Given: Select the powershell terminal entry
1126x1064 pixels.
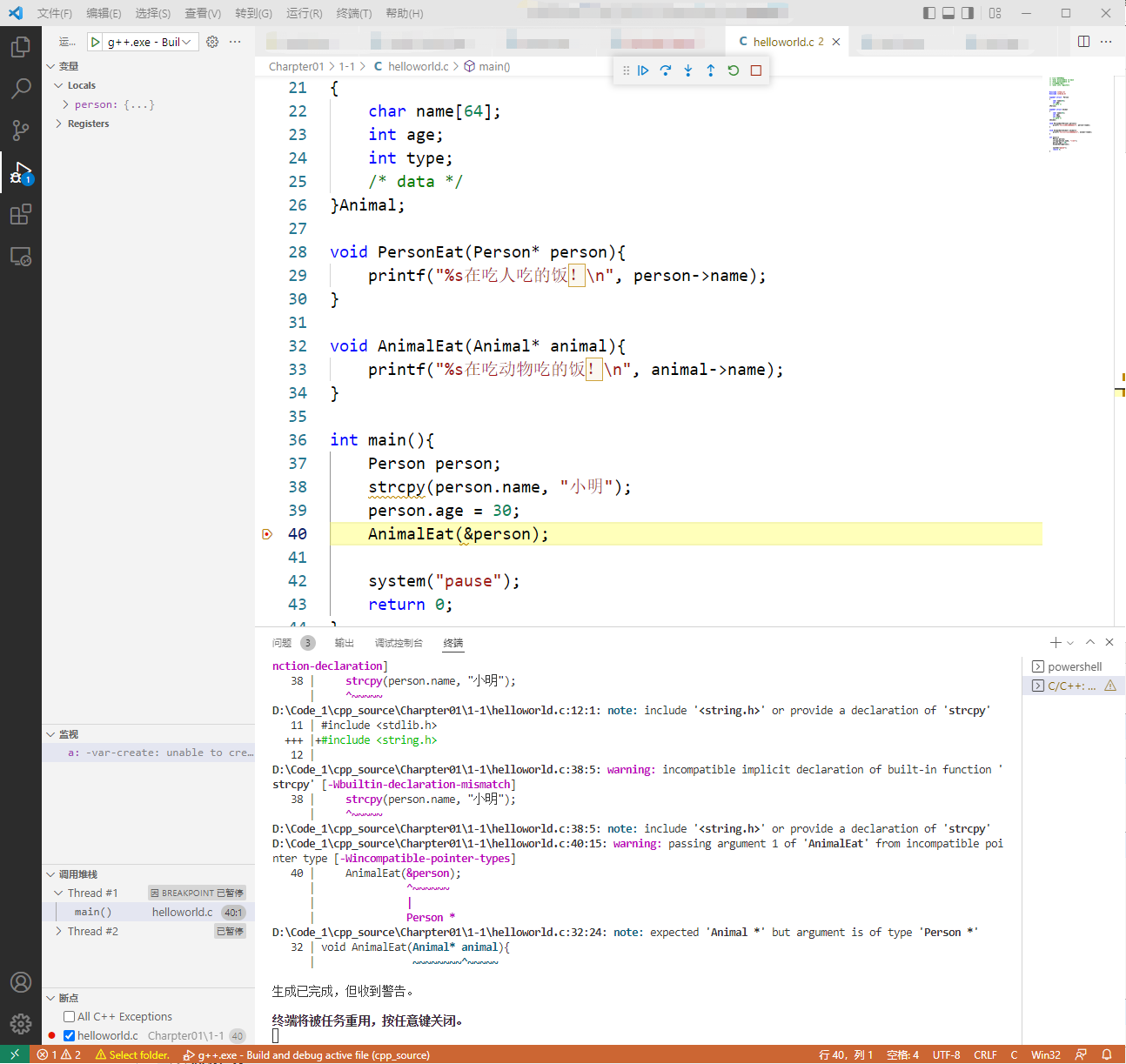Looking at the screenshot, I should coord(1074,666).
